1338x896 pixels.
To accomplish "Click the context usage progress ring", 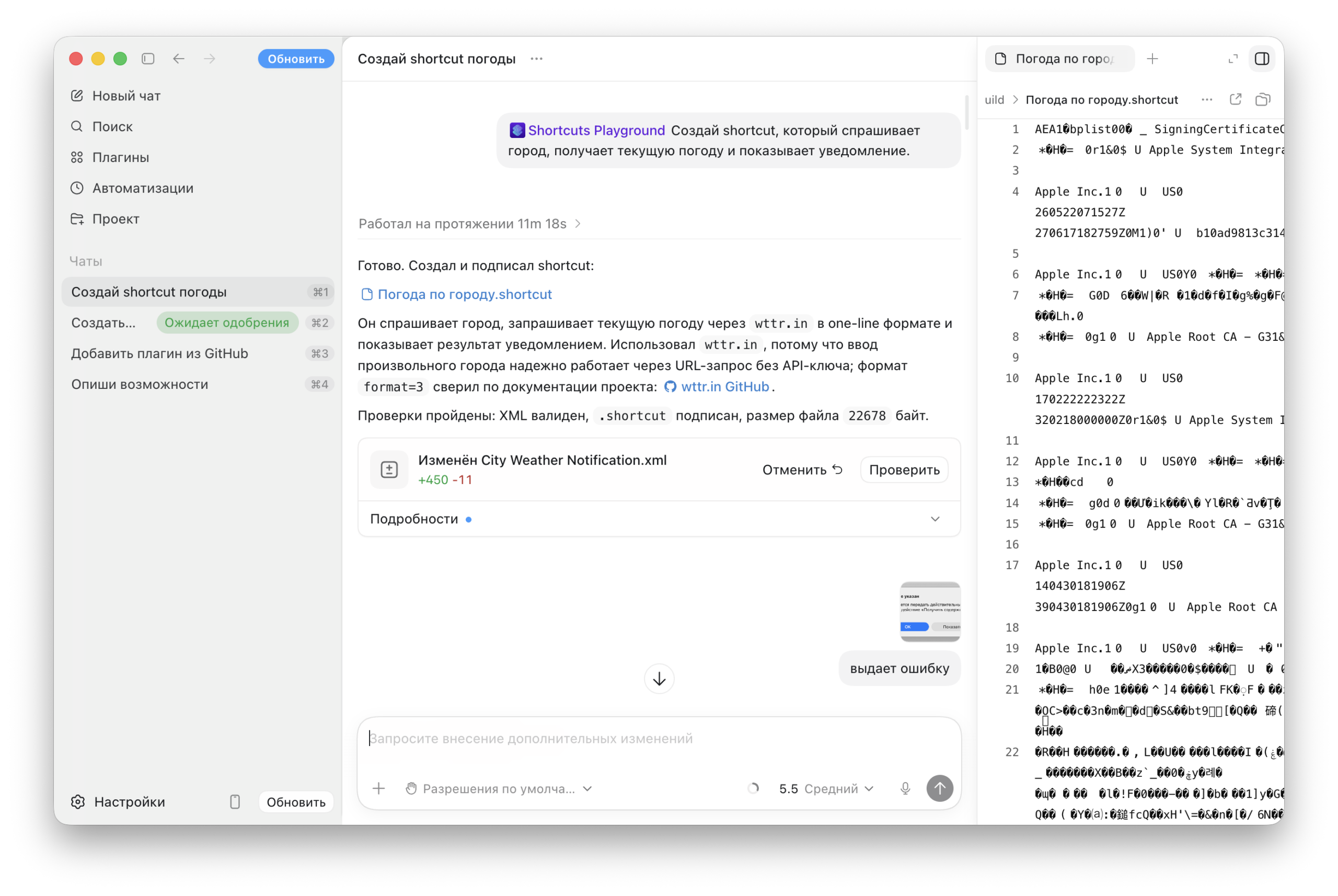I will (754, 789).
